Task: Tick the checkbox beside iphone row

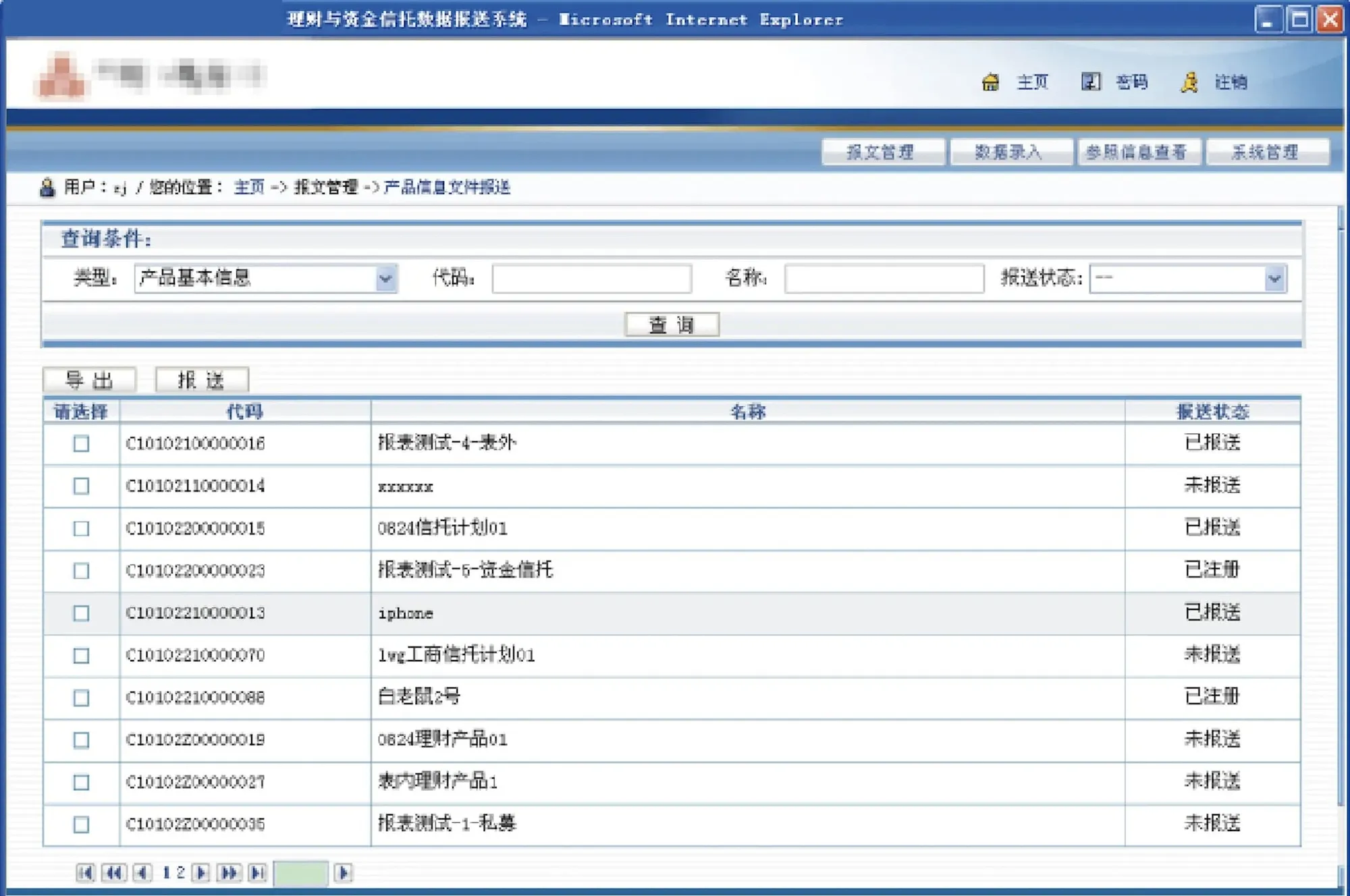Action: [81, 613]
